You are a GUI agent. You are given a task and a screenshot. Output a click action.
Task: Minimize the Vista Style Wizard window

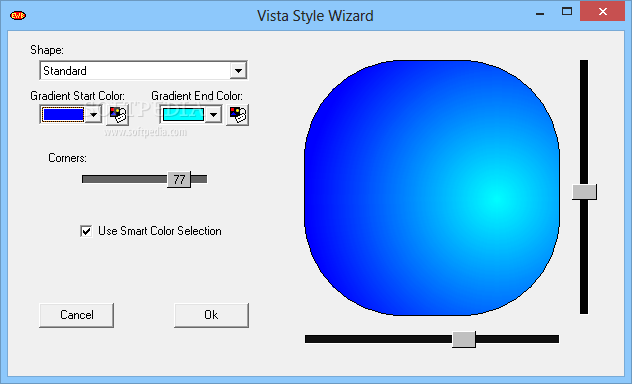point(540,14)
